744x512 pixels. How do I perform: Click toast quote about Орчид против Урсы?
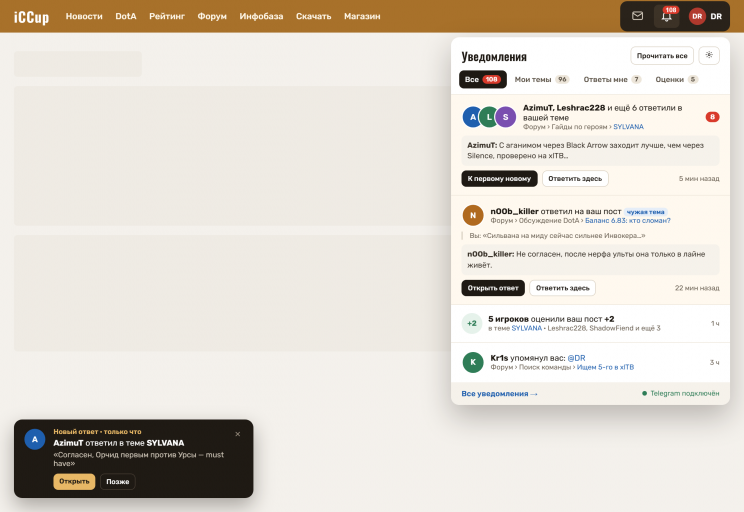pyautogui.click(x=139, y=459)
